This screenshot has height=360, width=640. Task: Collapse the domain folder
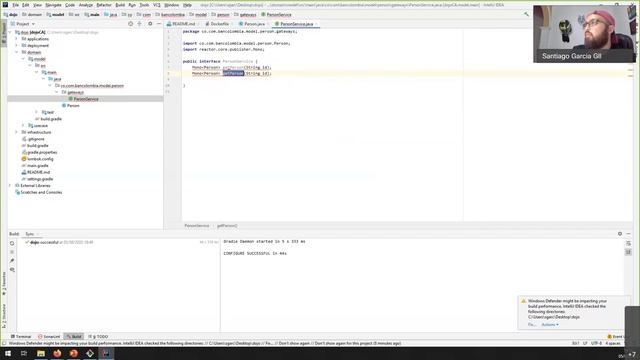[x=16, y=52]
